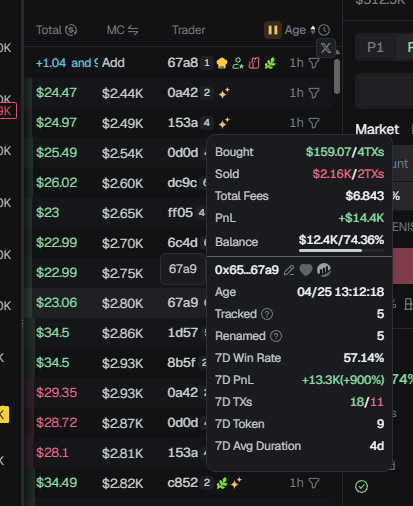413x506 pixels.
Task: Click Total column header
Action: click(49, 30)
